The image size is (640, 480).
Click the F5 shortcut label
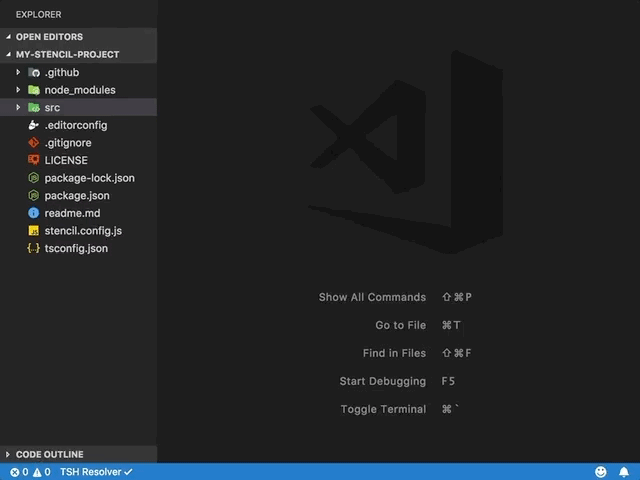tap(448, 381)
